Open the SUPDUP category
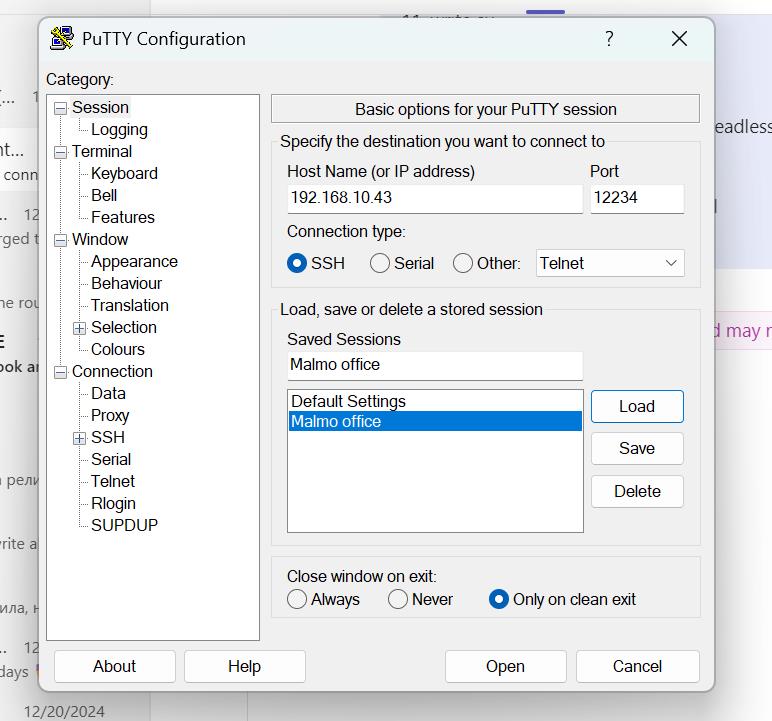 point(125,525)
